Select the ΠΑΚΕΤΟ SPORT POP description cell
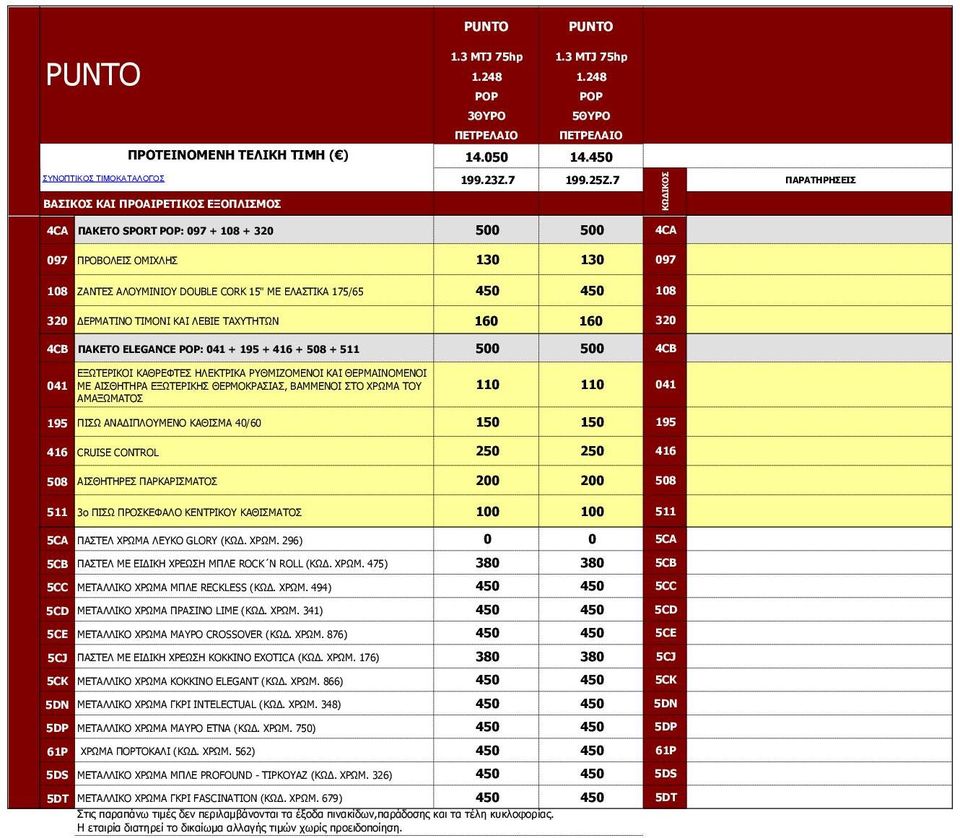This screenshot has width=960, height=838. click(x=254, y=231)
